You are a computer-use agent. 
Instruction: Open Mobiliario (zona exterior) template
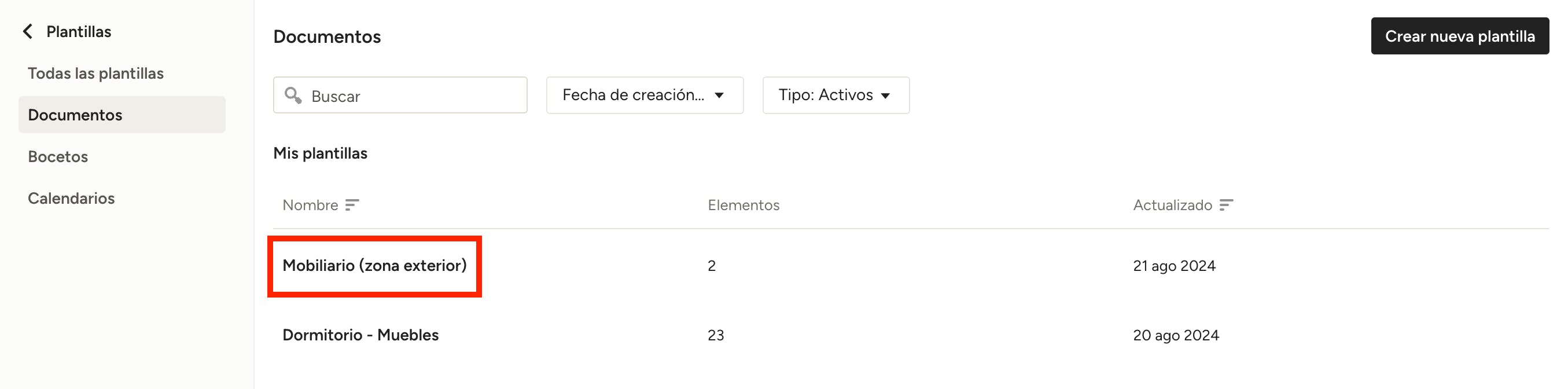click(374, 266)
